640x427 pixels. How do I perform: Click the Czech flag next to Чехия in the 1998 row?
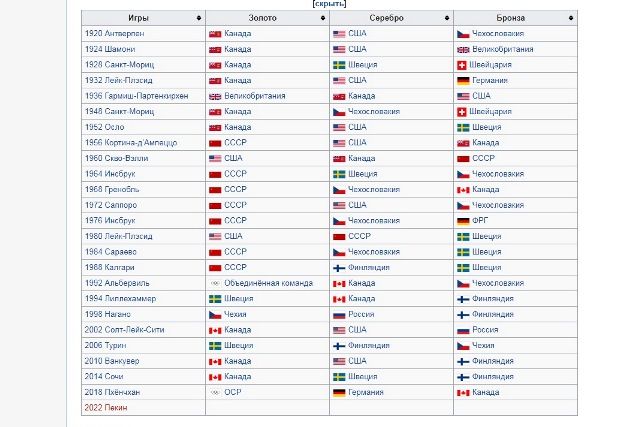tap(215, 314)
